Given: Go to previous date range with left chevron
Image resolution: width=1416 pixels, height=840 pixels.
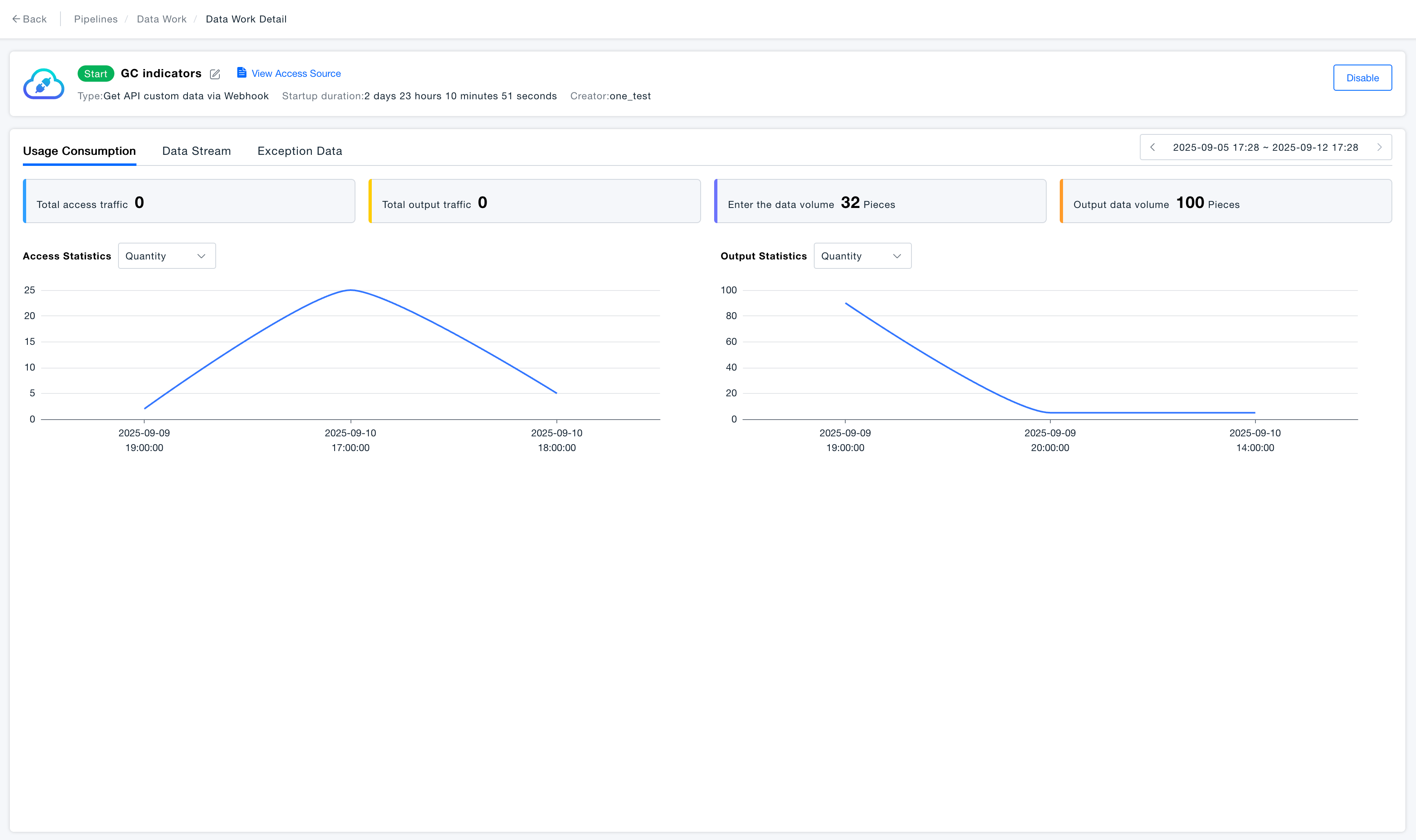Looking at the screenshot, I should (x=1153, y=147).
